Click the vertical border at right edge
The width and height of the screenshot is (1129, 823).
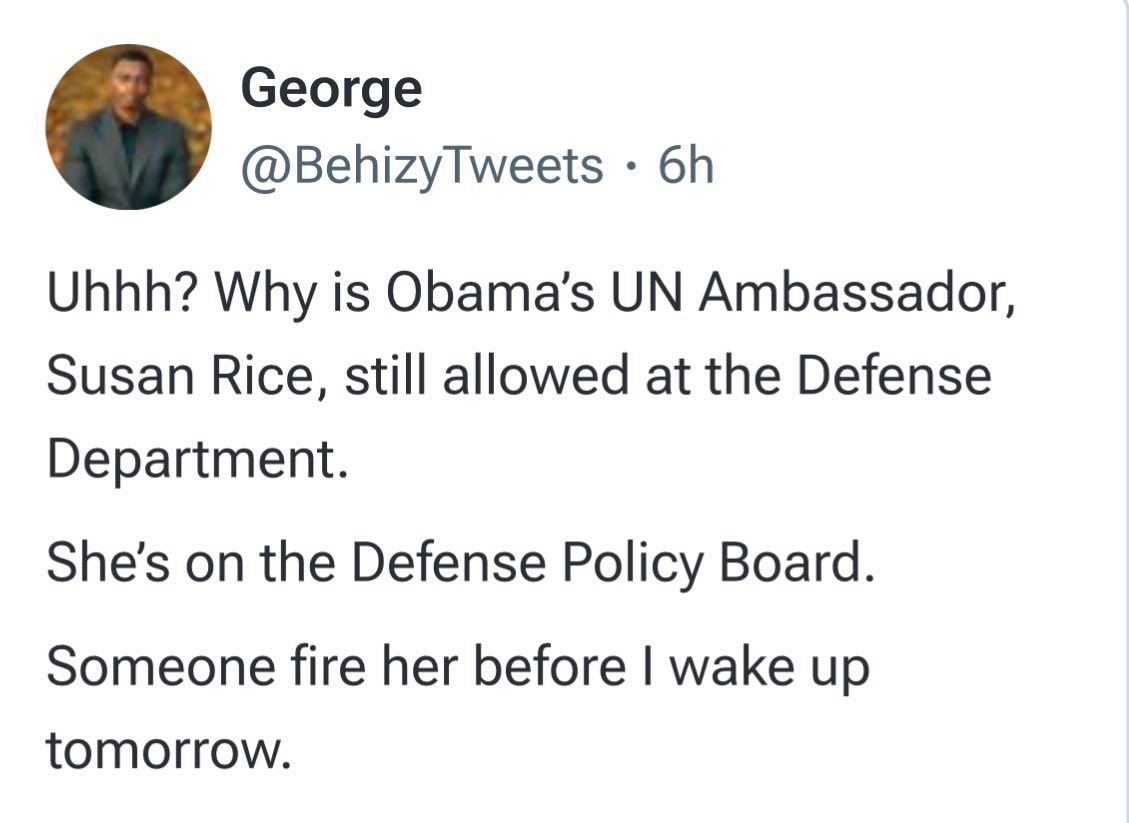(1125, 411)
